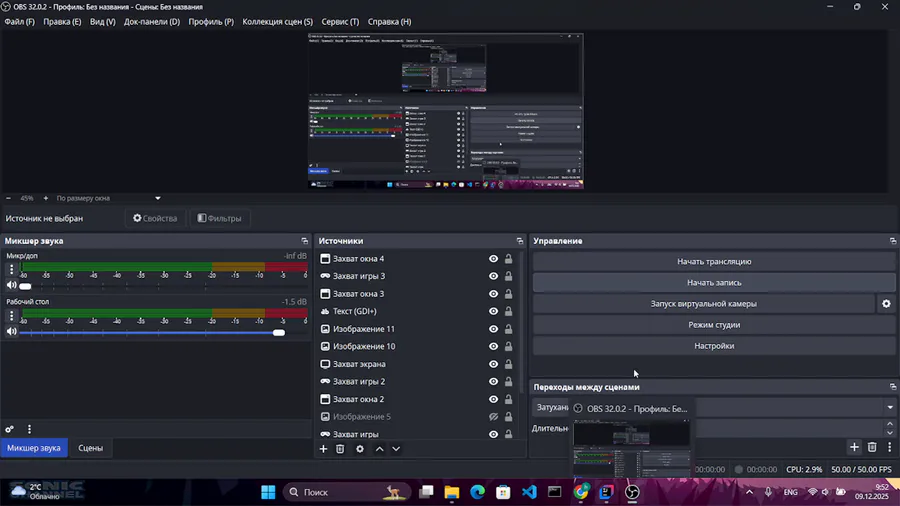The image size is (900, 506).
Task: Click Начать трансляцию button
Action: coord(714,262)
